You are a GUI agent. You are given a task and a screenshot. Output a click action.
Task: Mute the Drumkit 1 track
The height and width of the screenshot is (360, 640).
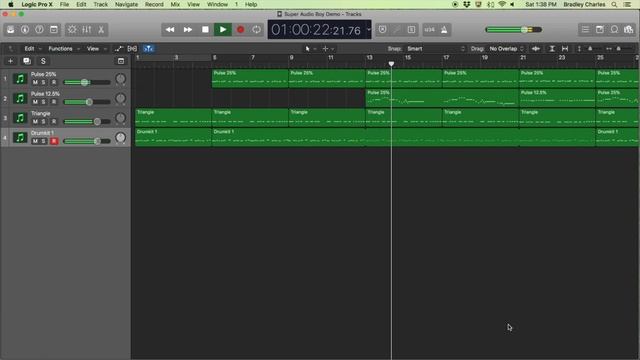(x=35, y=141)
